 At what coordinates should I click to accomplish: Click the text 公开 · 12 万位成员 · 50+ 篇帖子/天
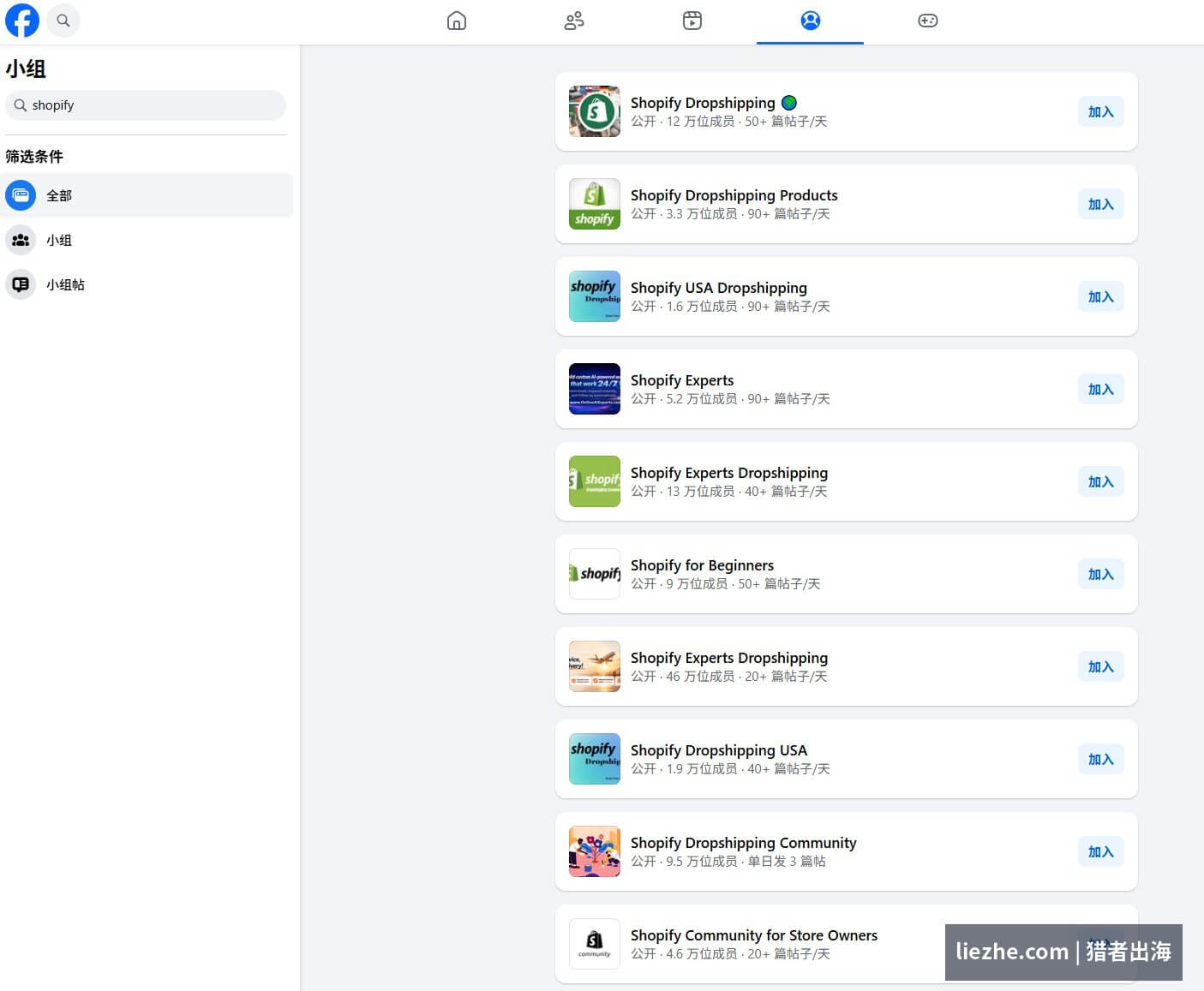(x=729, y=122)
